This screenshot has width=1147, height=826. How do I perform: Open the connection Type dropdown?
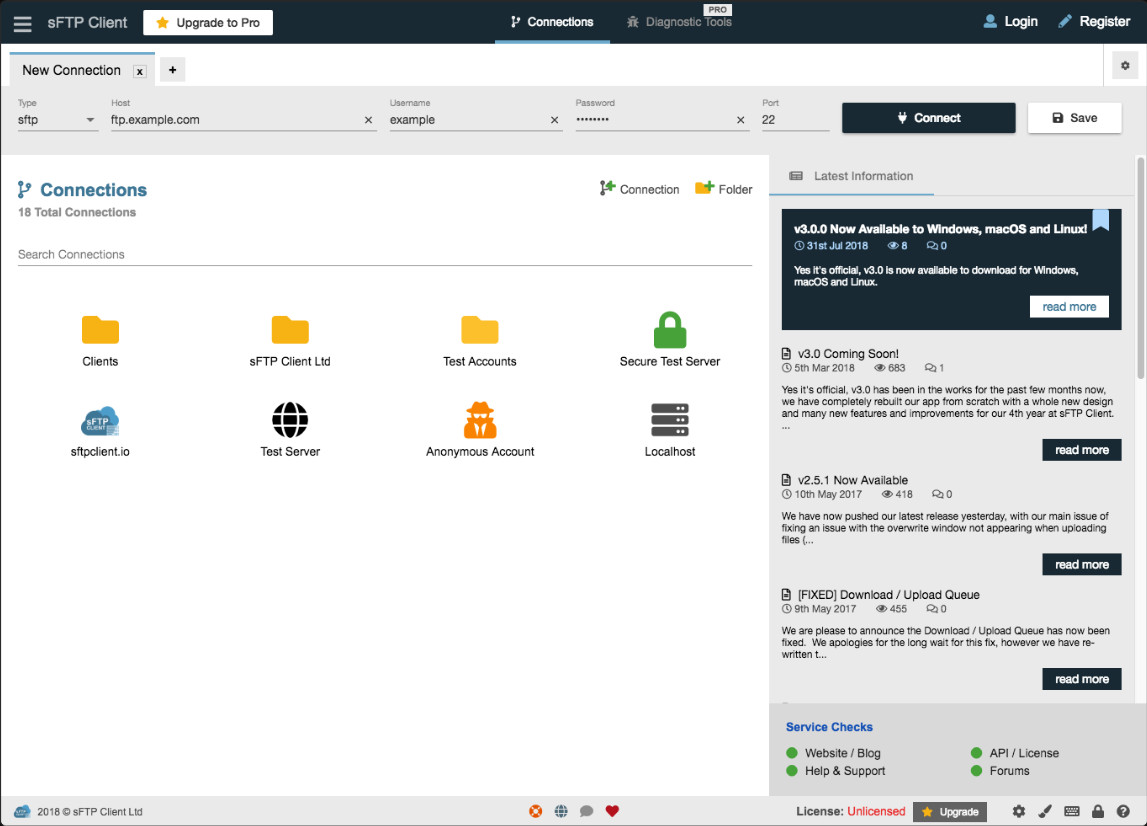coord(57,120)
